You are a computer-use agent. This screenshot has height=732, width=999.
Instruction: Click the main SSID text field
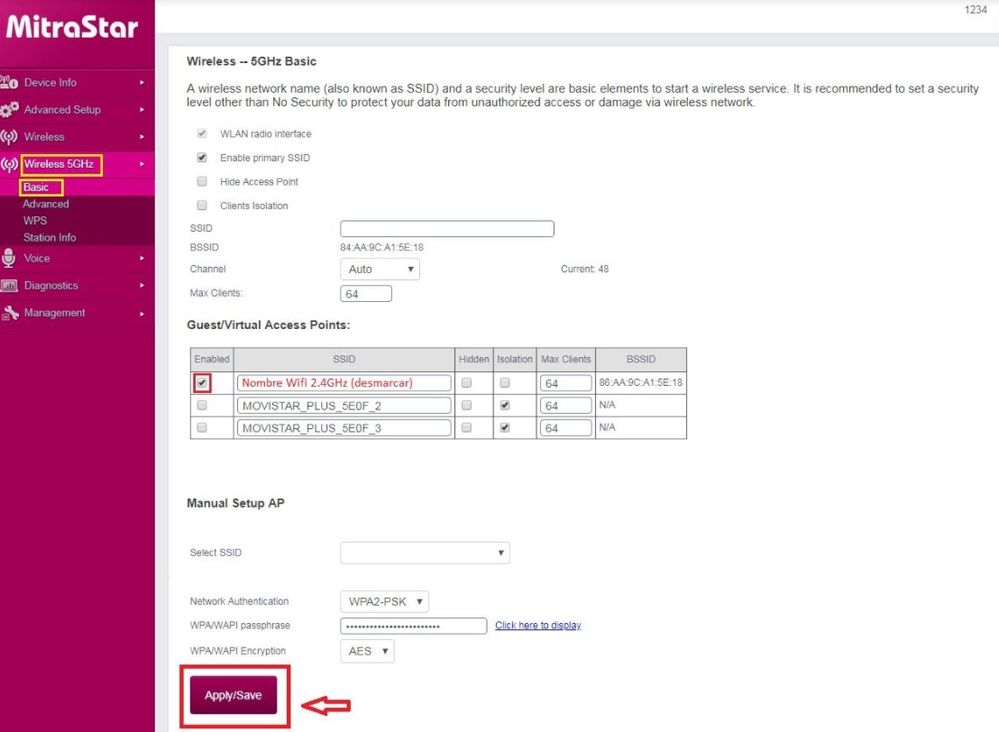446,229
